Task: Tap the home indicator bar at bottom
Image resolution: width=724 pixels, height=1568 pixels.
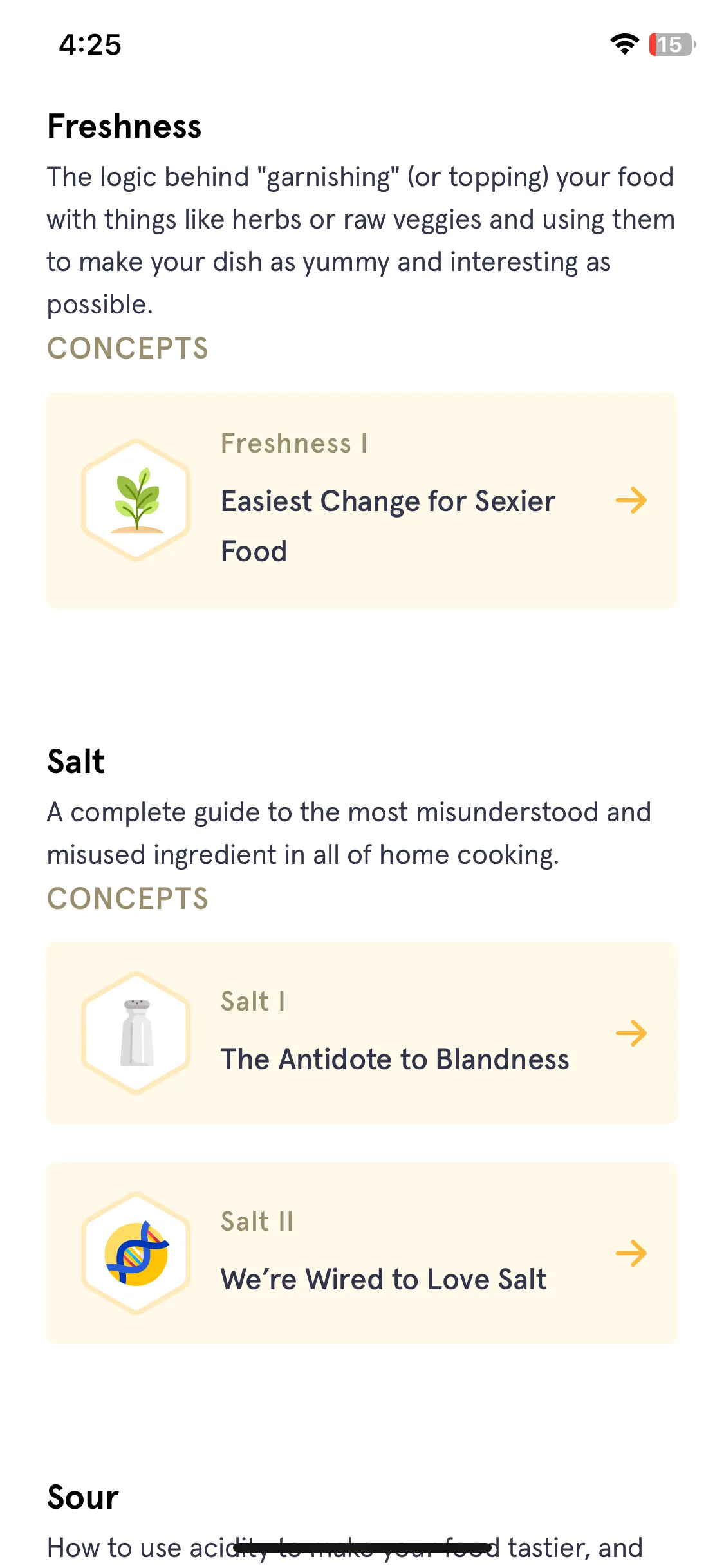Action: (362, 1547)
